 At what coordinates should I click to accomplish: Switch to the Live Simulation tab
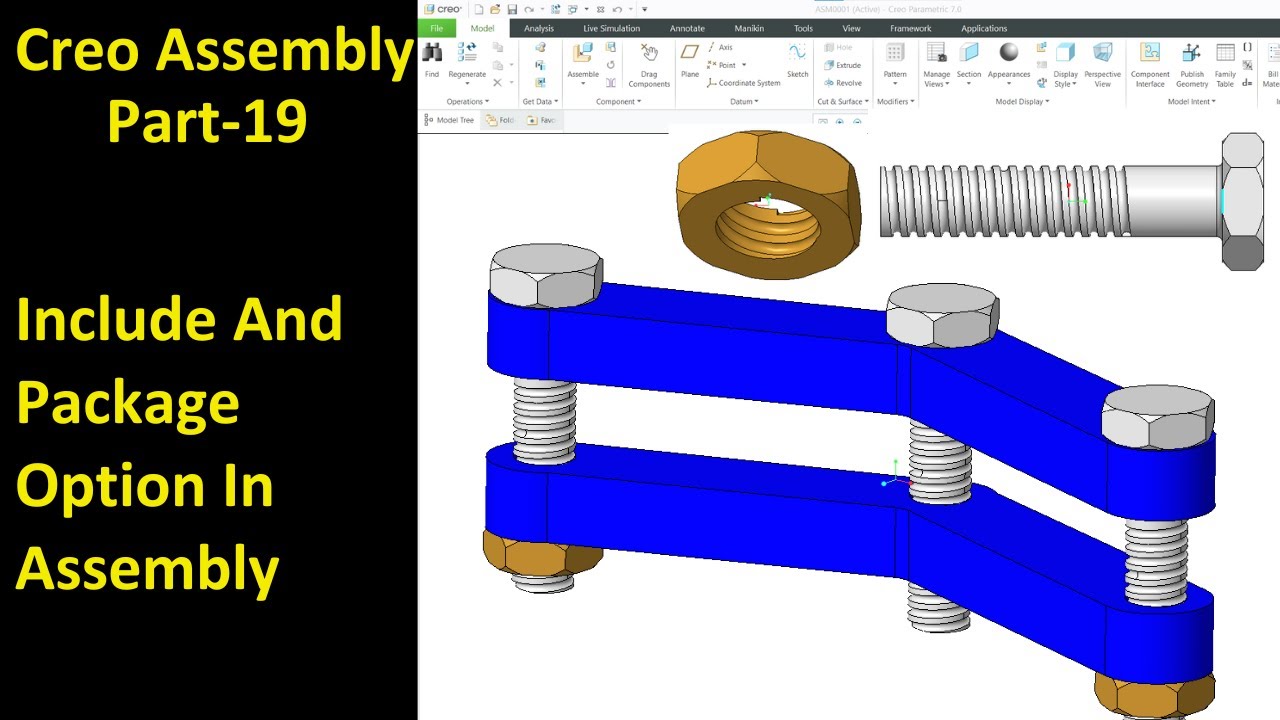pos(612,28)
